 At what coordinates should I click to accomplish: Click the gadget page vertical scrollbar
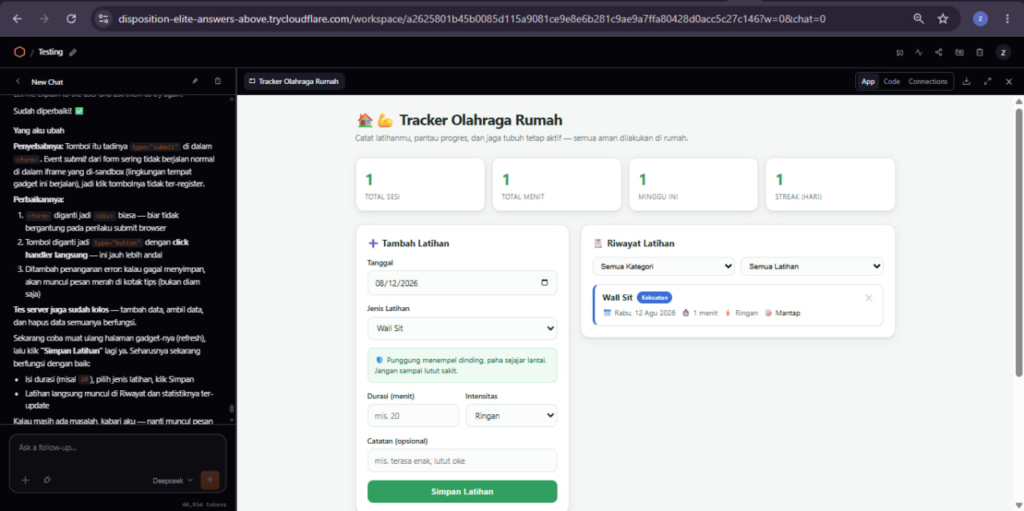(x=1019, y=242)
